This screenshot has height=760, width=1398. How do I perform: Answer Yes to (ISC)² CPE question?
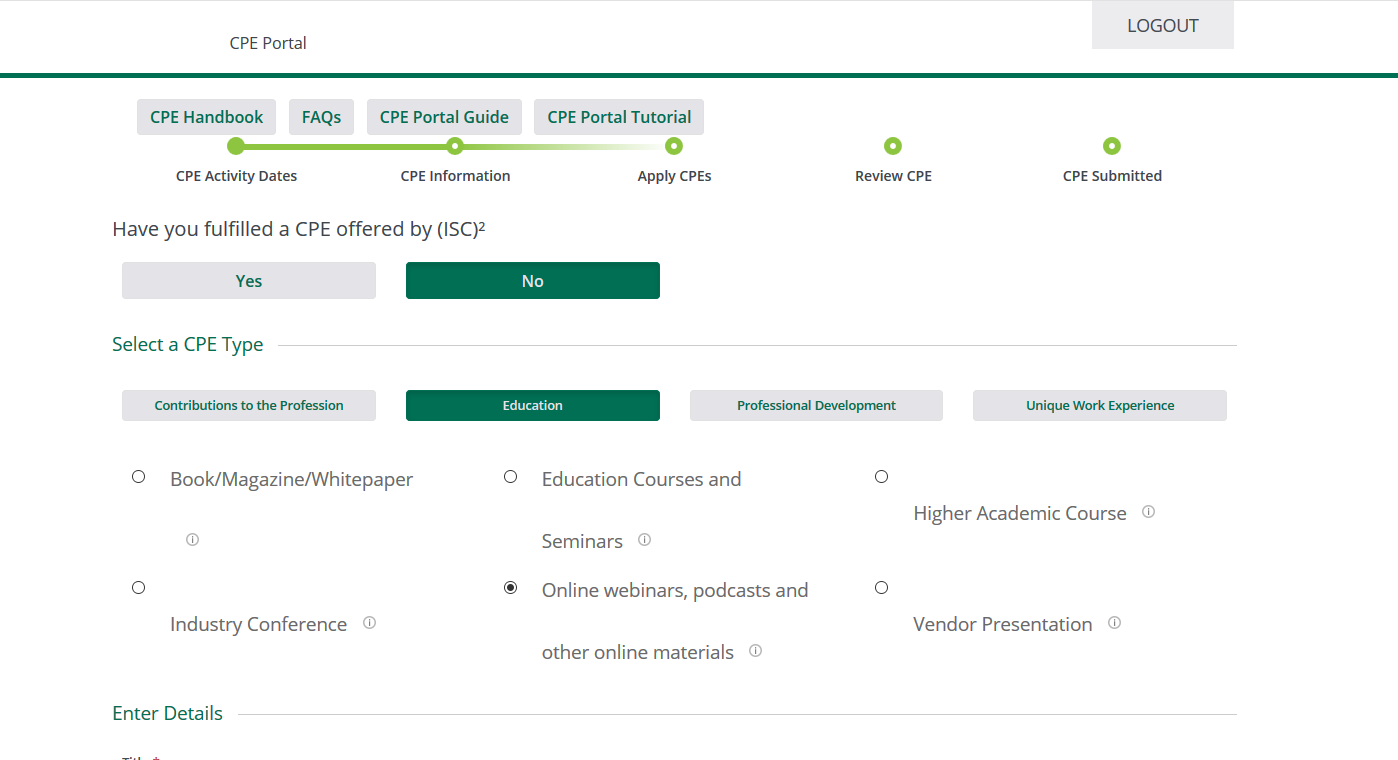pos(249,281)
